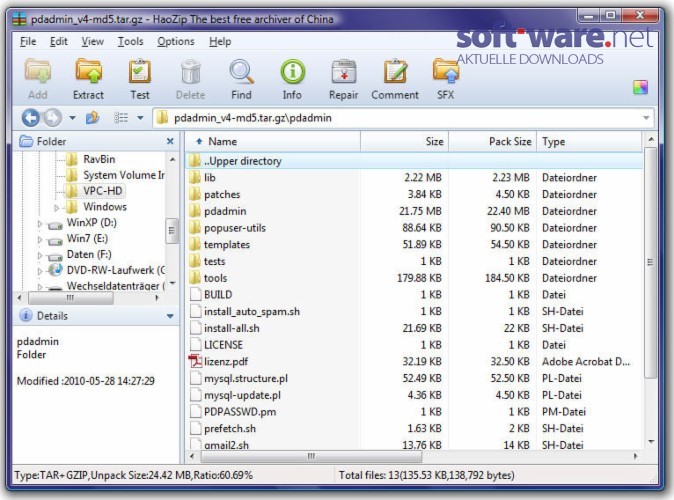Select PDPASSWD.pm file
The width and height of the screenshot is (674, 500).
pyautogui.click(x=414, y=412)
